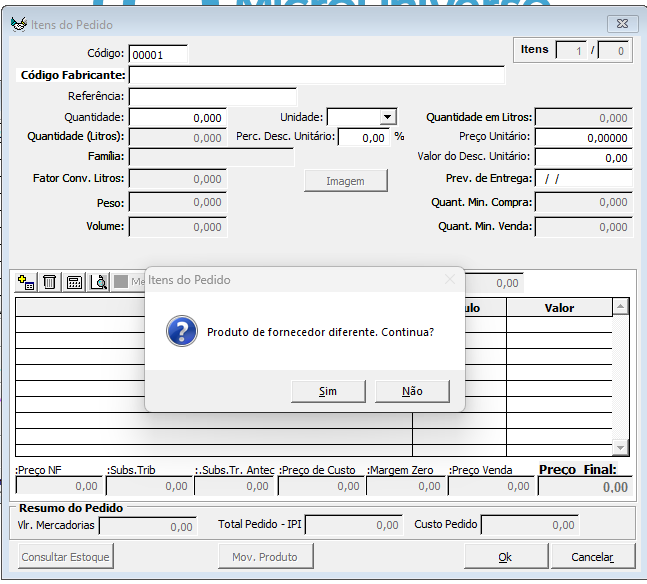Click the add item icon in grid toolbar
This screenshot has height=584, width=647.
pyautogui.click(x=27, y=283)
